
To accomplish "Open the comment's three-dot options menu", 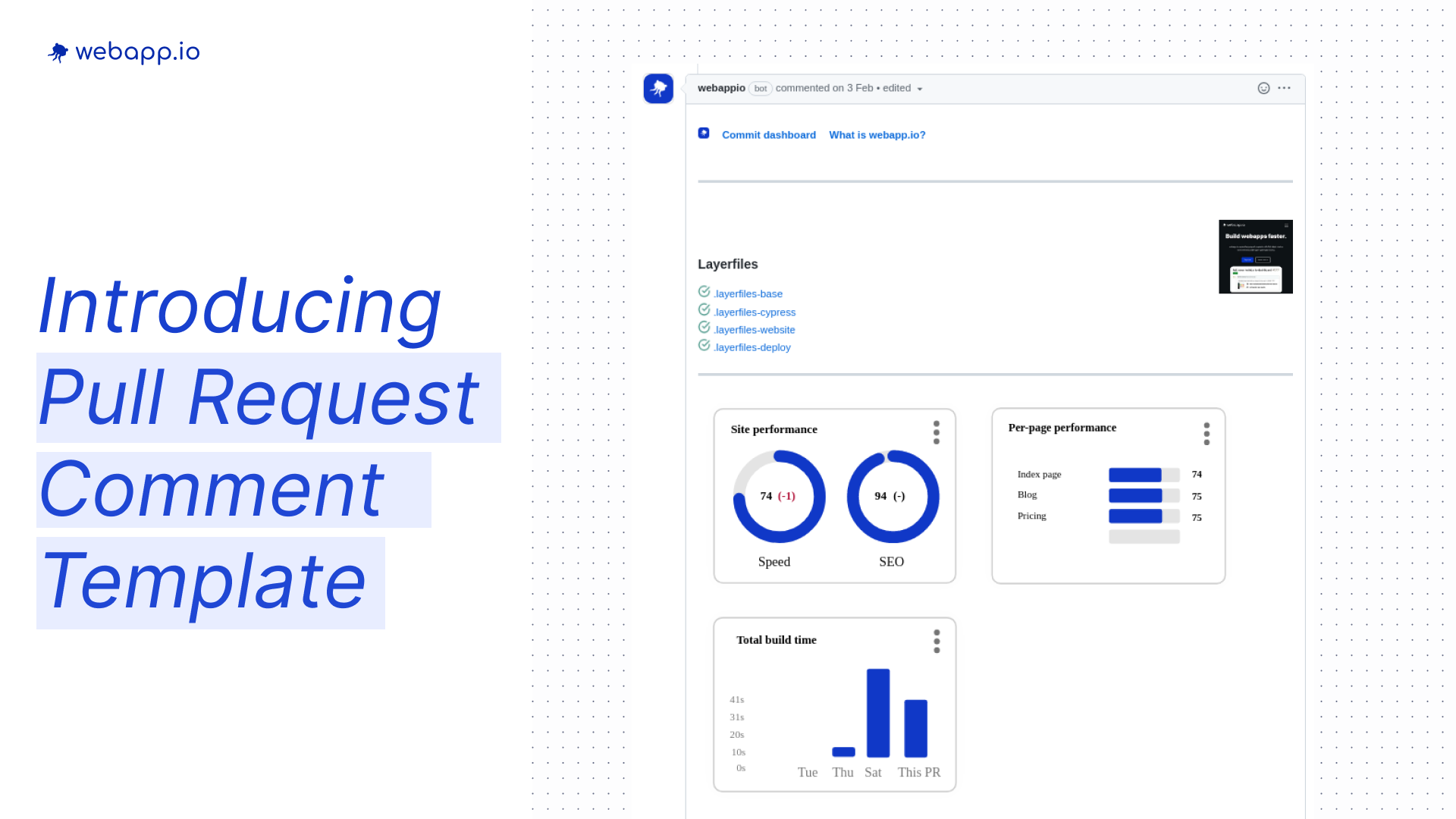I will click(x=1284, y=88).
